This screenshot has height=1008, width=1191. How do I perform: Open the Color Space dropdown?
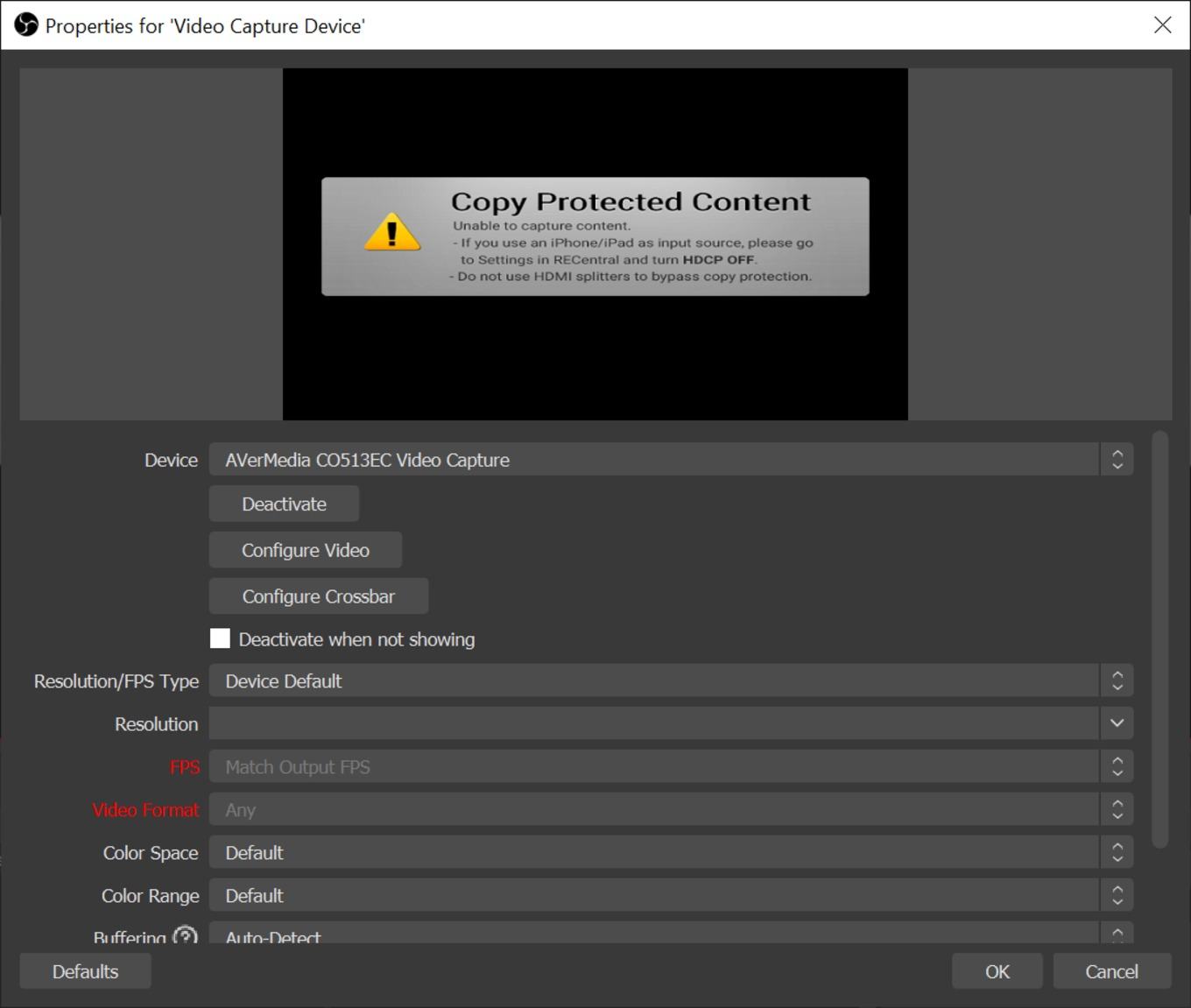[x=671, y=852]
